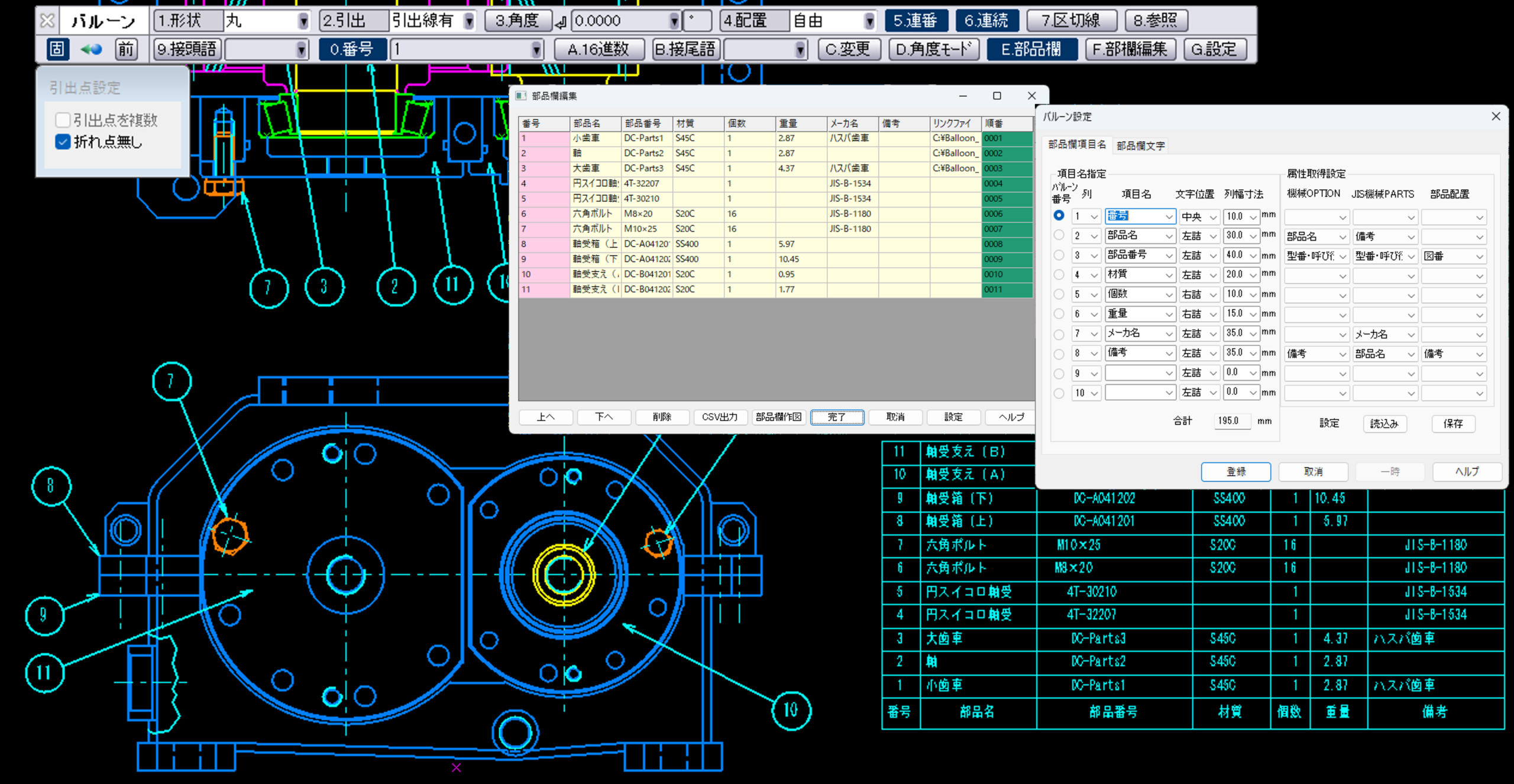Viewport: 1514px width, 784px height.
Task: Click the 保存 button
Action: tap(1453, 423)
